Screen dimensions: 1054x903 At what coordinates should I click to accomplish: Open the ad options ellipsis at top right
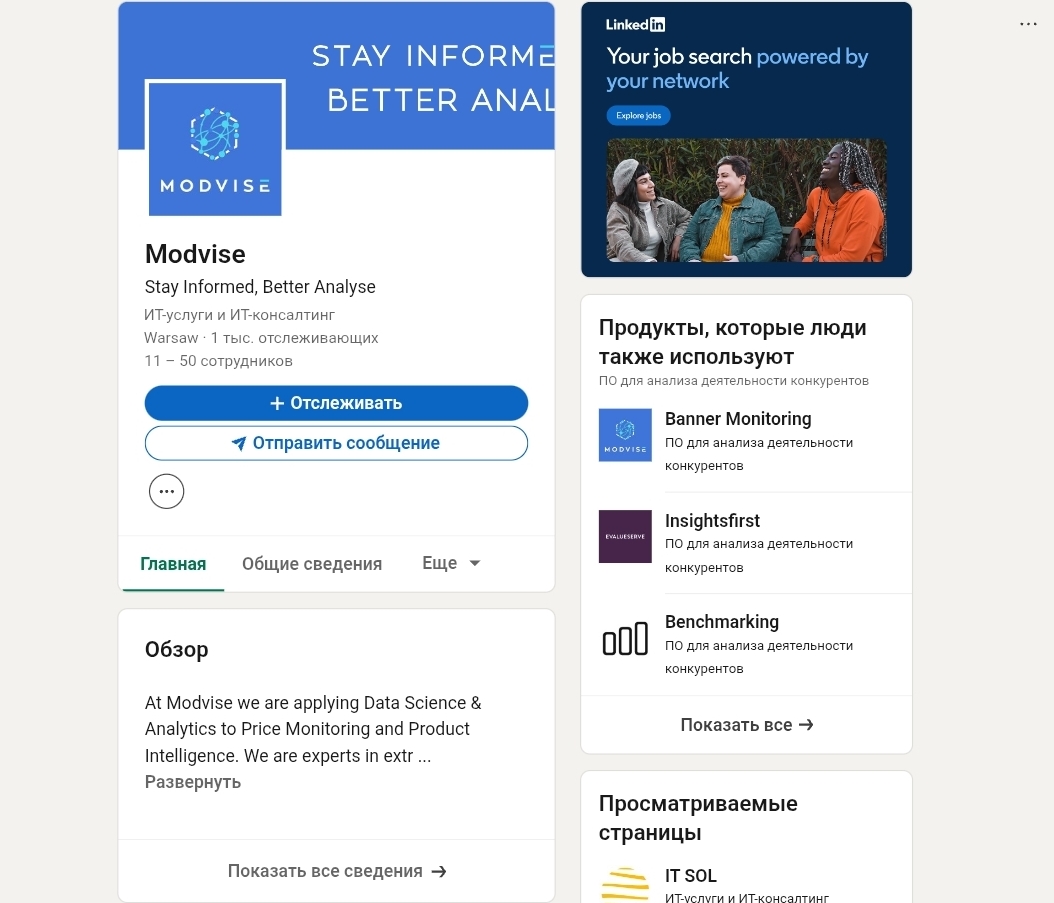[1028, 24]
